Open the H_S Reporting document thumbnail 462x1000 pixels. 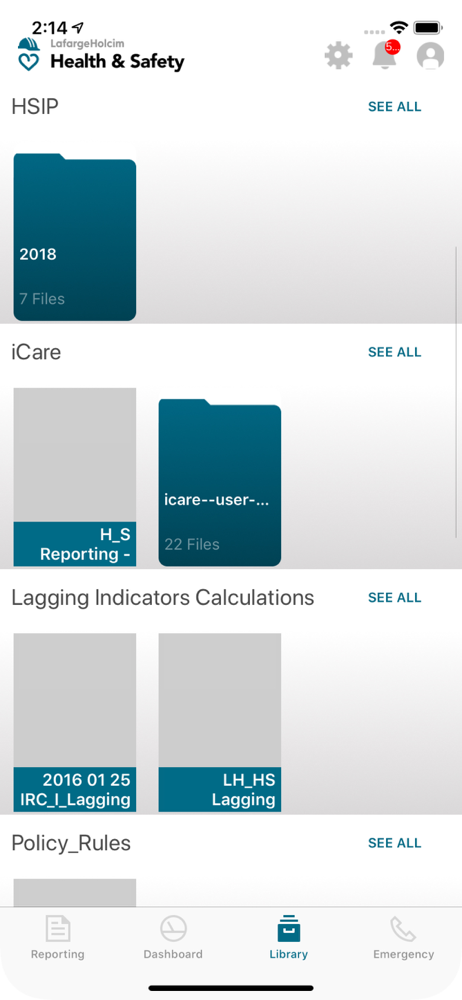(x=75, y=477)
